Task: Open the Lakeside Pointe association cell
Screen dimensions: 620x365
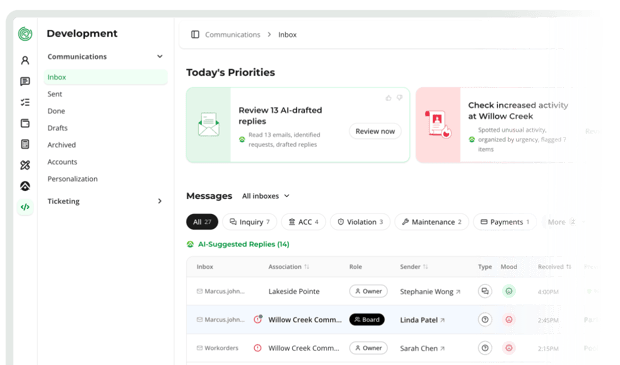Action: click(x=294, y=292)
